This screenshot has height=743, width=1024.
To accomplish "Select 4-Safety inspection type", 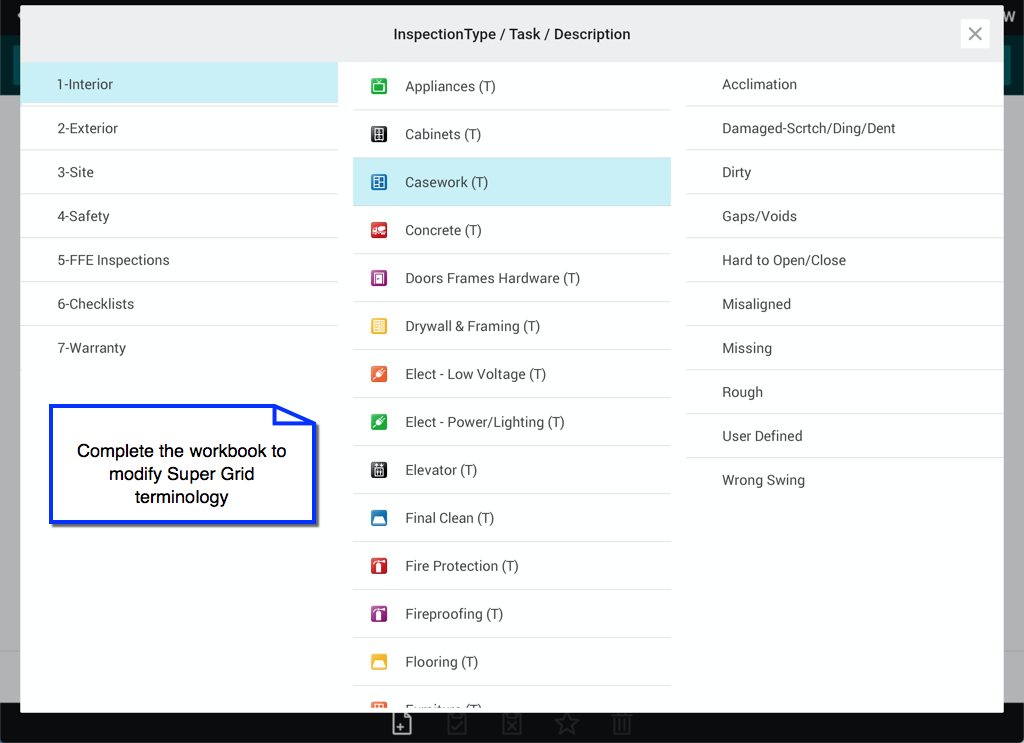I will click(83, 216).
